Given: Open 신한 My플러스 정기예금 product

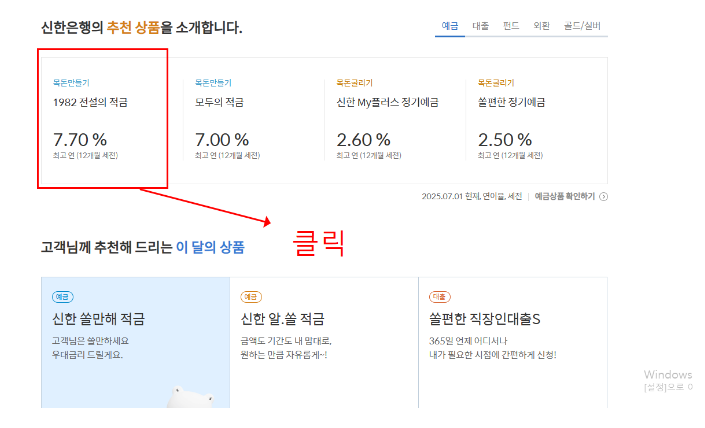Looking at the screenshot, I should coord(388,103).
